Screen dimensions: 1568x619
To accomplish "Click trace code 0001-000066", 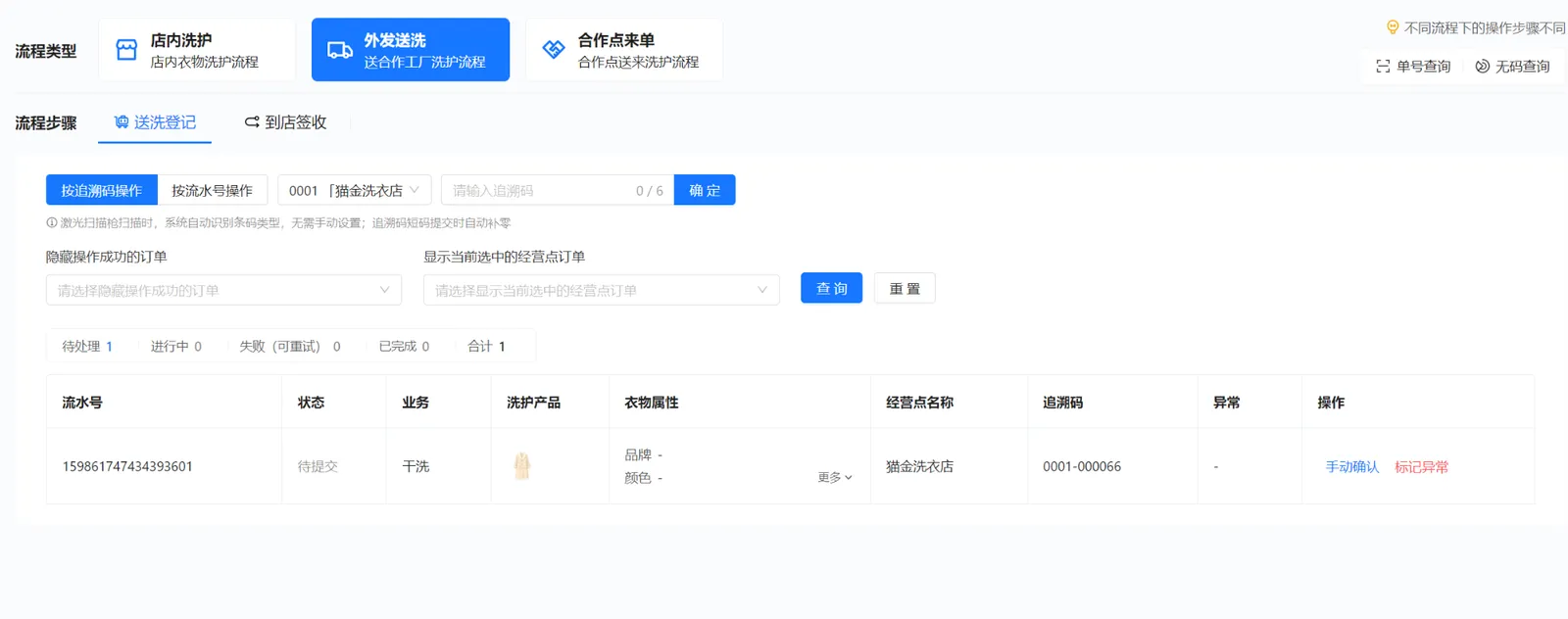I will [1082, 466].
